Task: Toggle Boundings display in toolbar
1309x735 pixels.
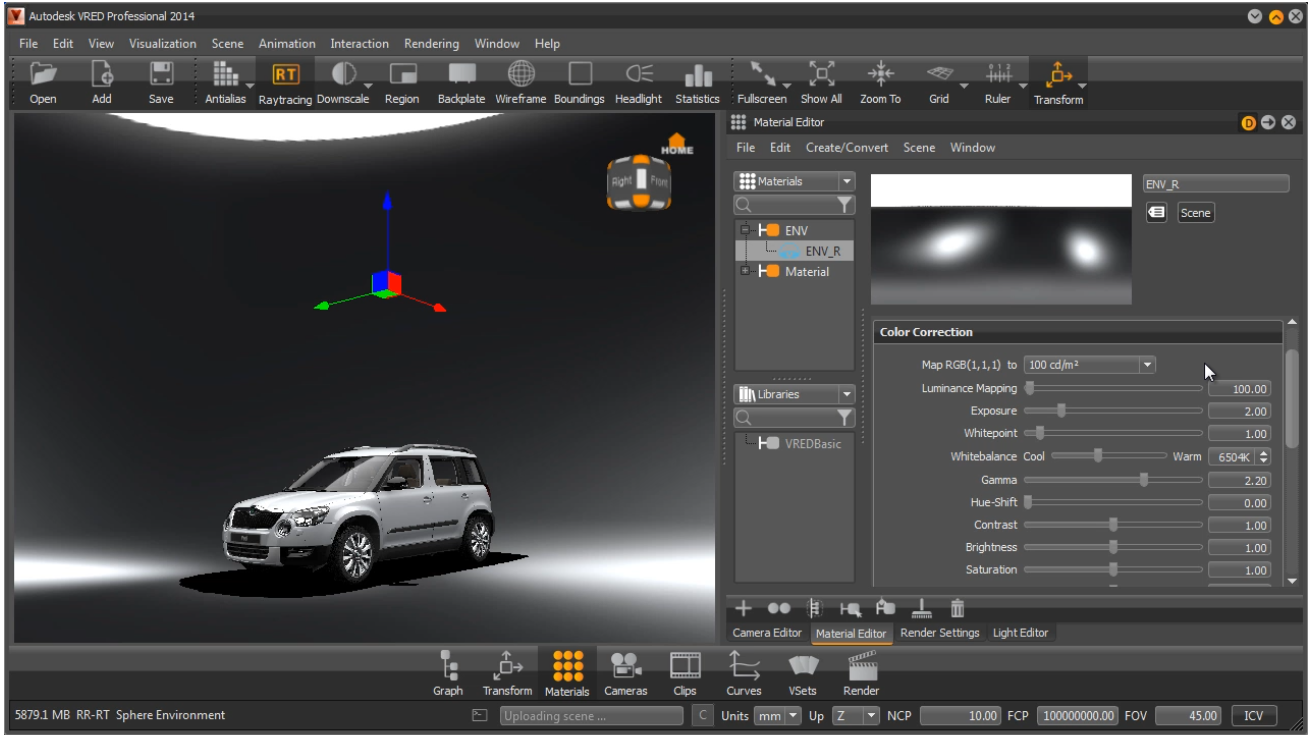Action: click(x=579, y=82)
